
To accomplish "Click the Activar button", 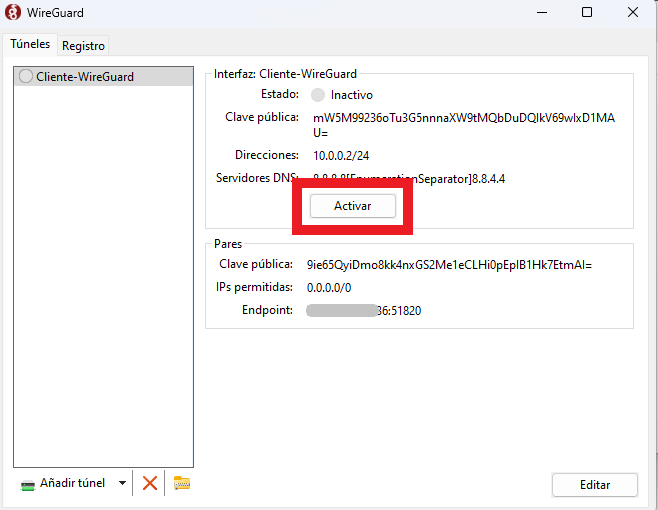I will [x=352, y=206].
